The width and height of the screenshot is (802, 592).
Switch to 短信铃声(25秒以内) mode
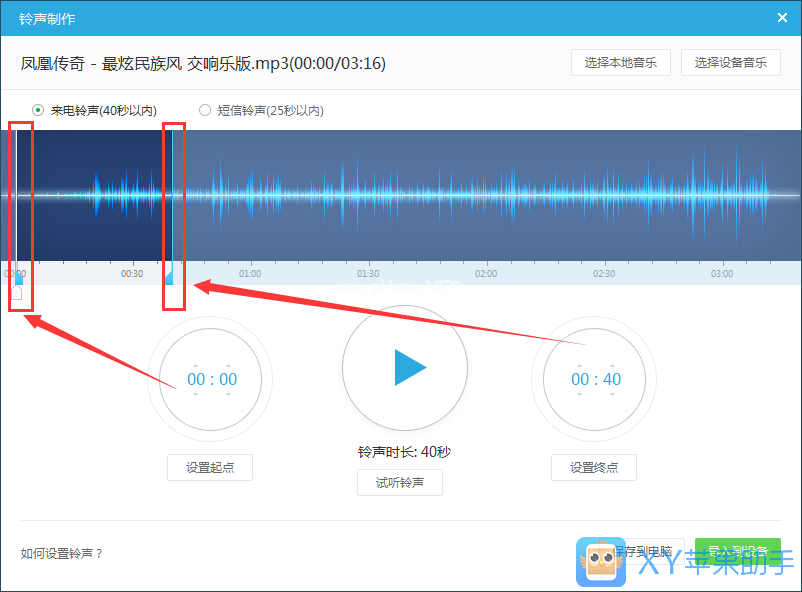point(204,110)
